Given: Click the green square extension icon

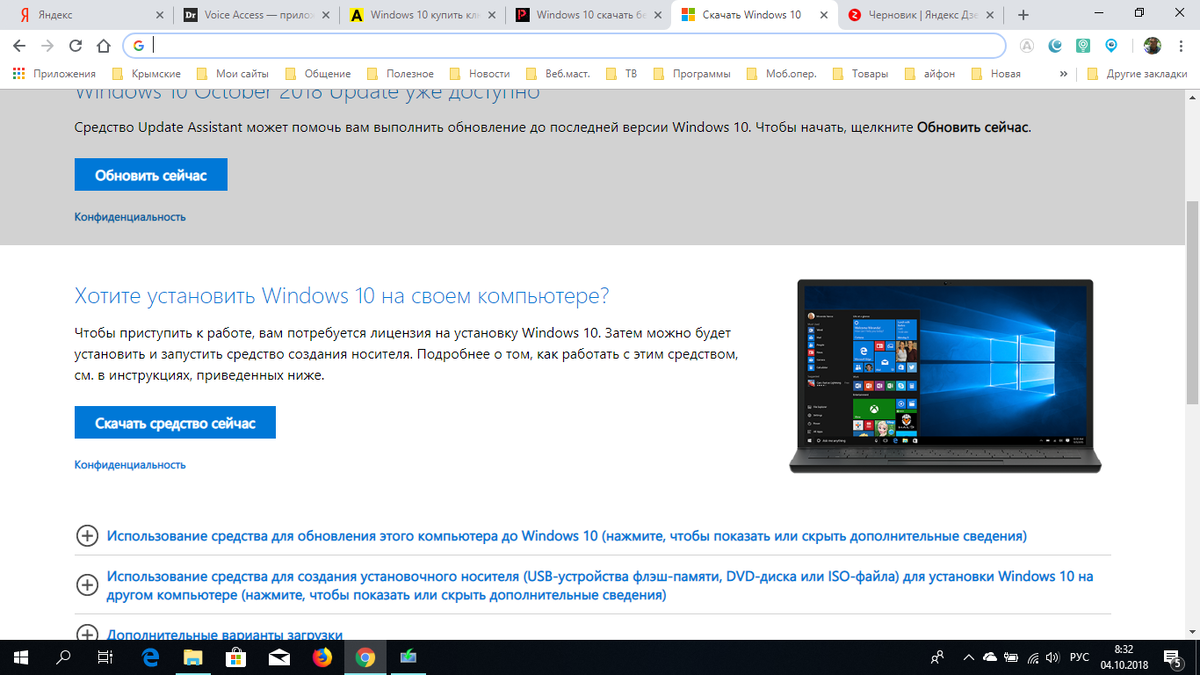Looking at the screenshot, I should pyautogui.click(x=1083, y=46).
